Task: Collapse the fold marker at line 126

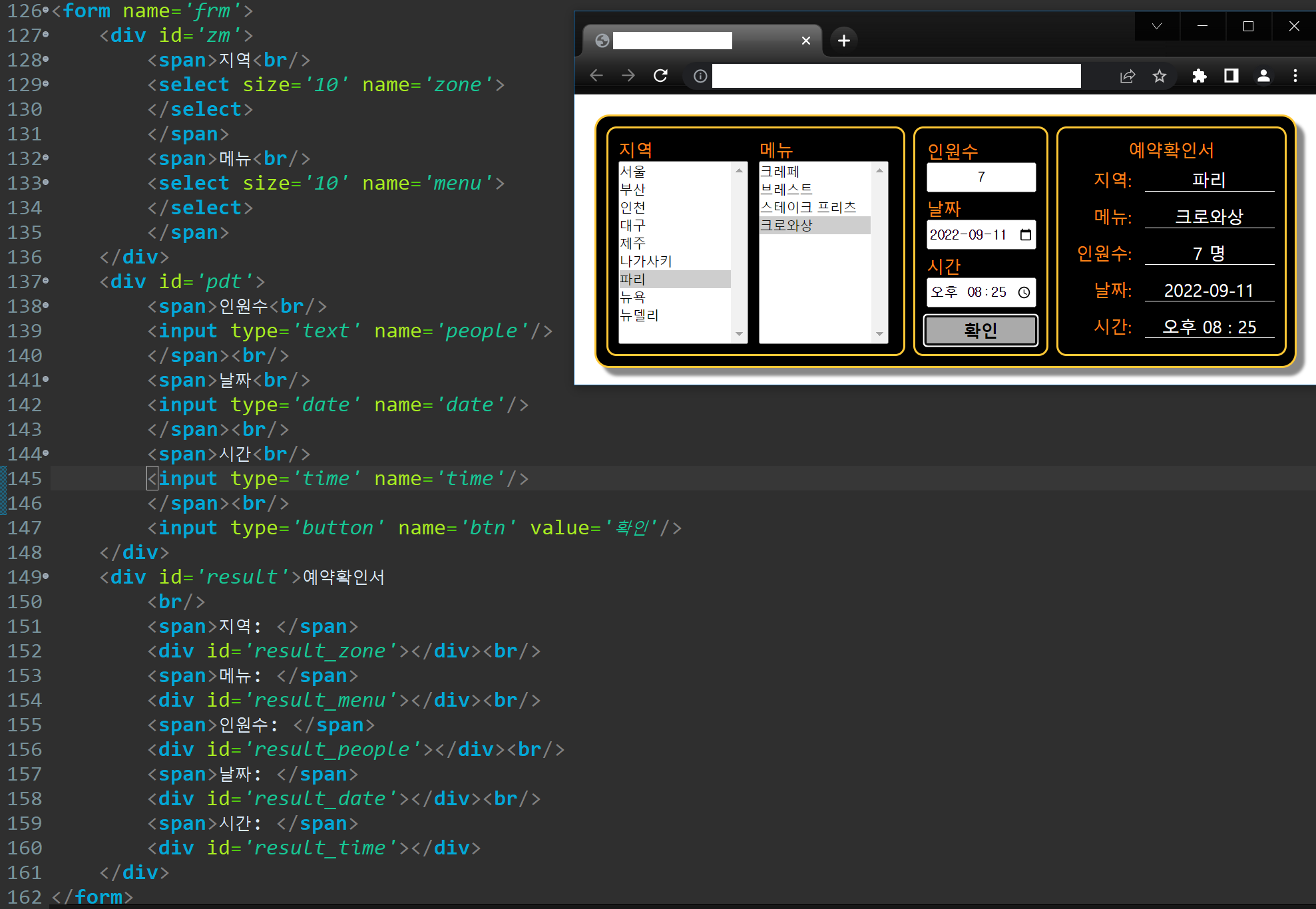Action: pos(45,11)
